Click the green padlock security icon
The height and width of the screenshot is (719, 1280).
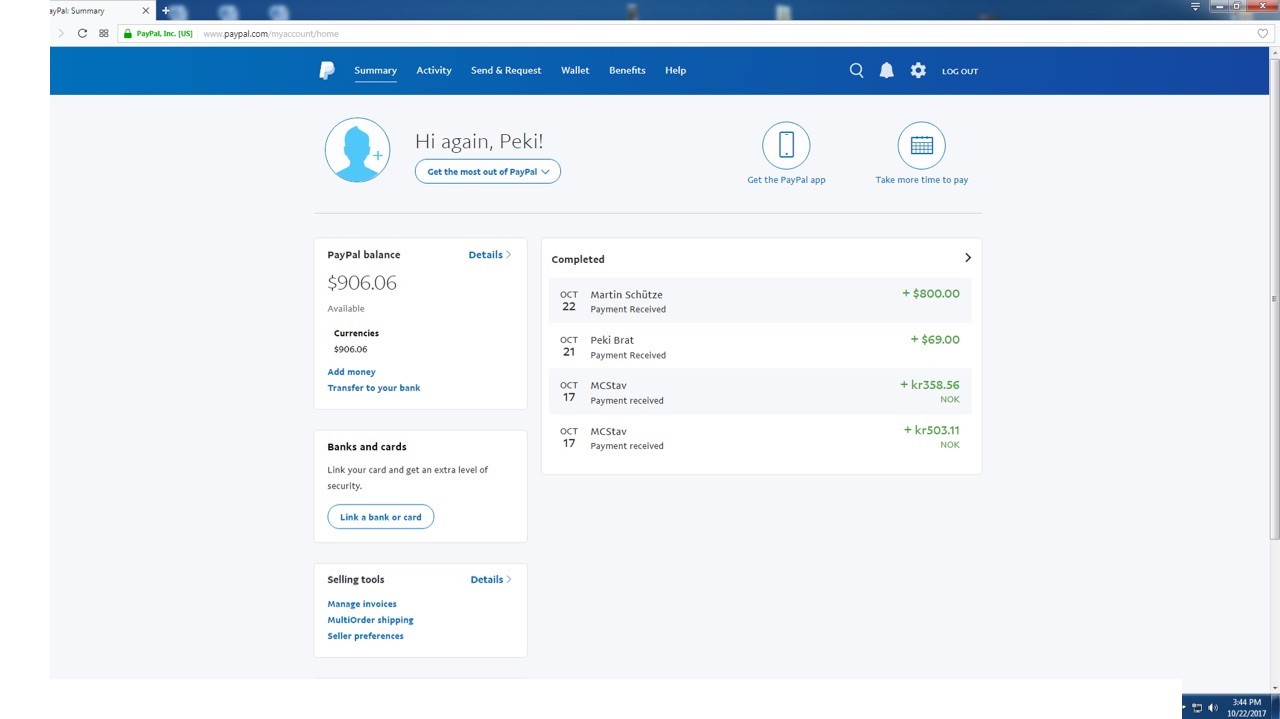pyautogui.click(x=127, y=33)
